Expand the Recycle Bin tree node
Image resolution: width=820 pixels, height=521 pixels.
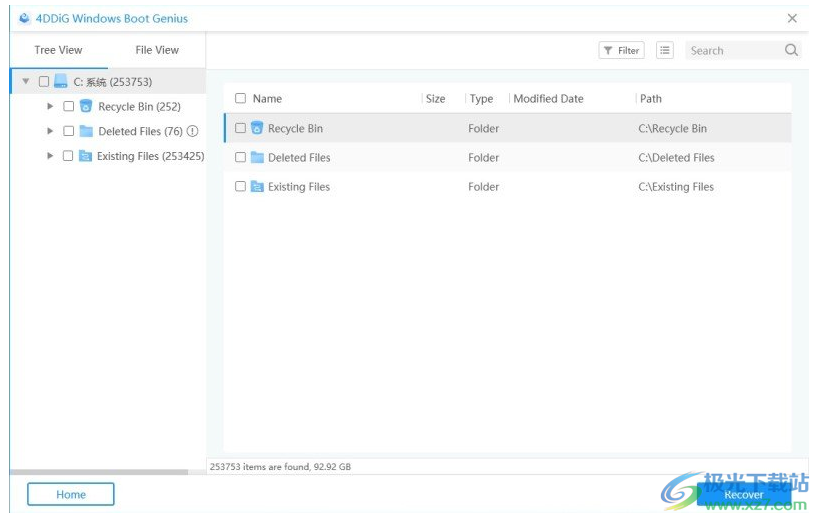coord(50,106)
